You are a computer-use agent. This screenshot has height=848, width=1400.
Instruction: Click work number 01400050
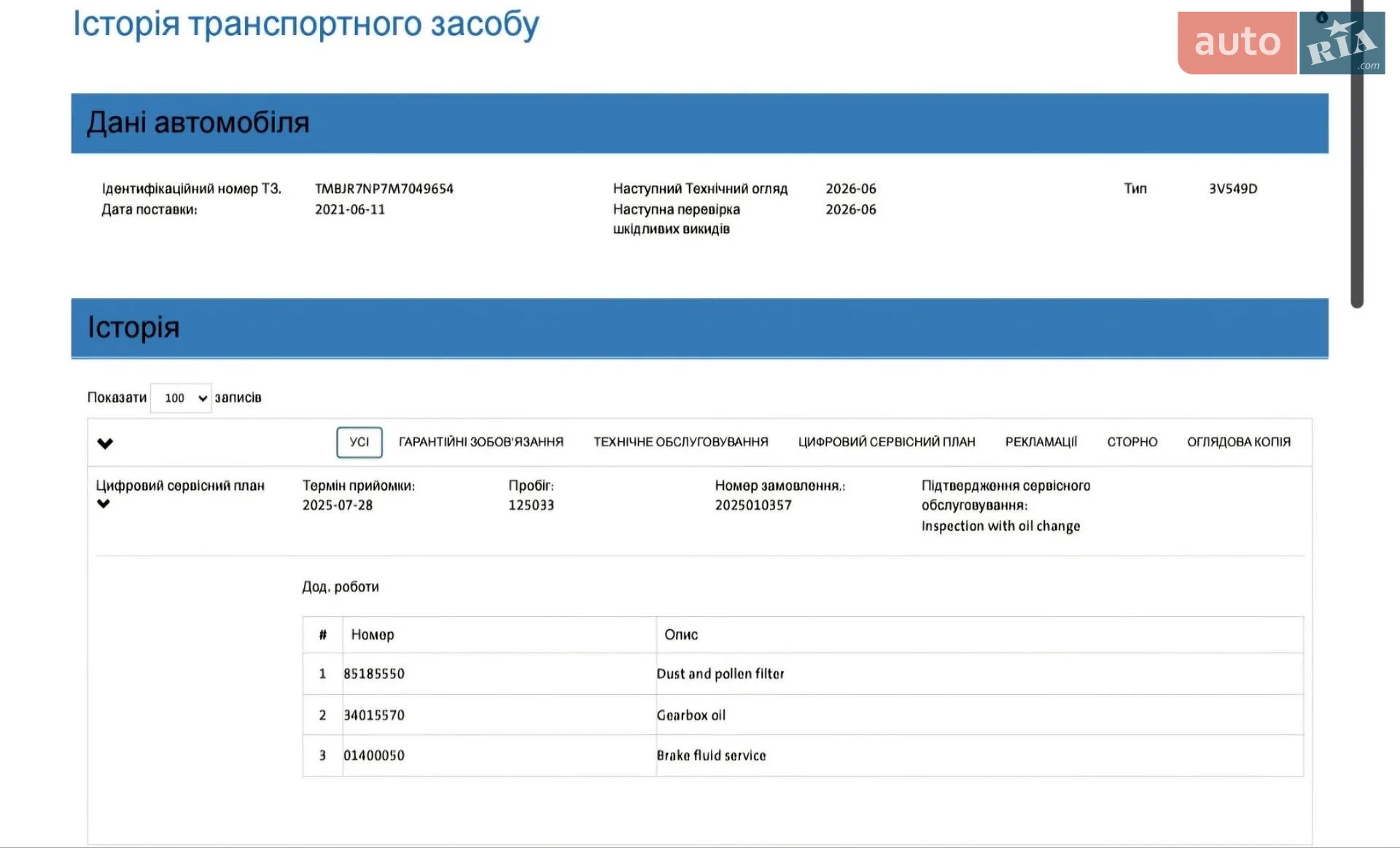pyautogui.click(x=374, y=756)
